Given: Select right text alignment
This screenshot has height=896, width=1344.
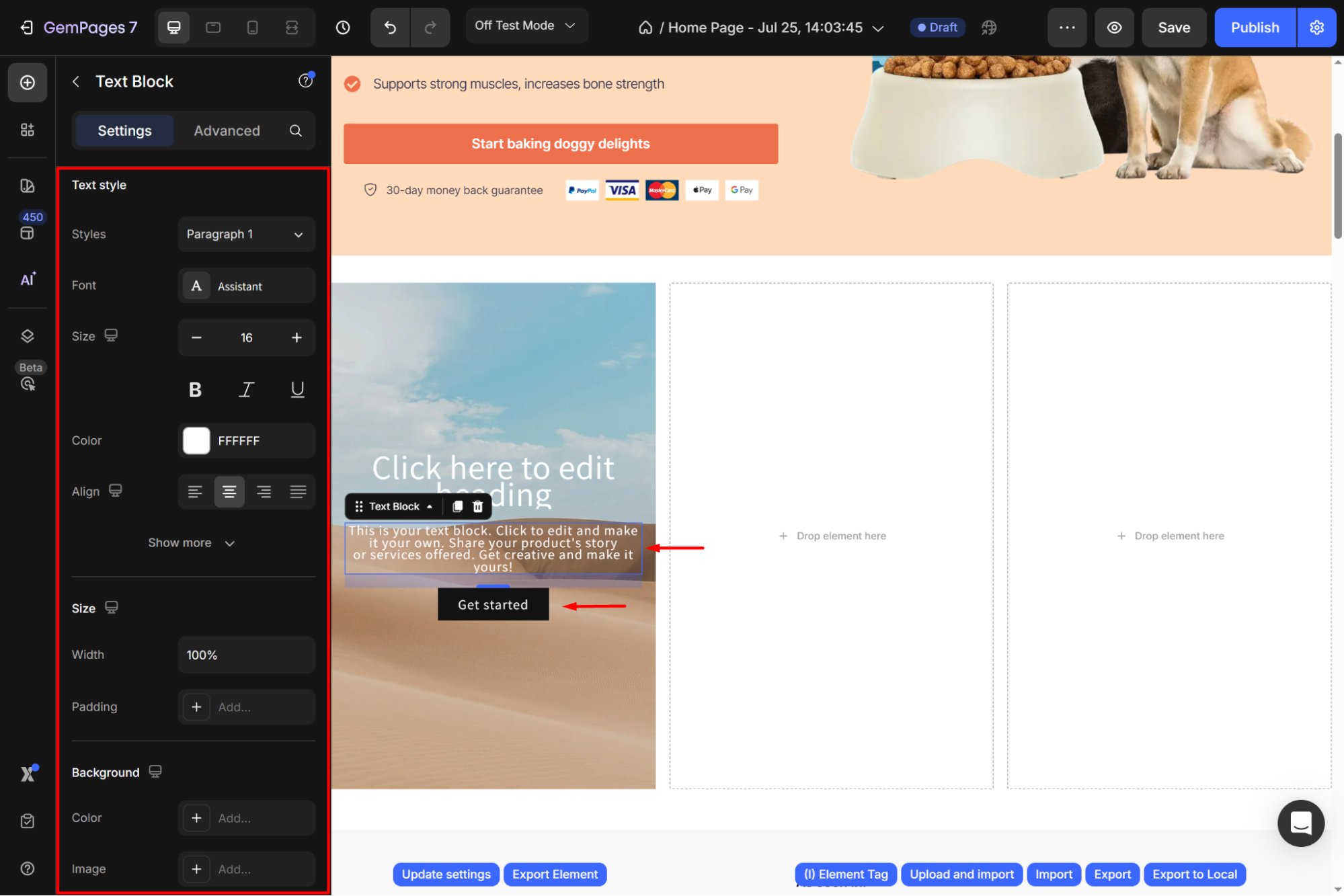Looking at the screenshot, I should (264, 491).
